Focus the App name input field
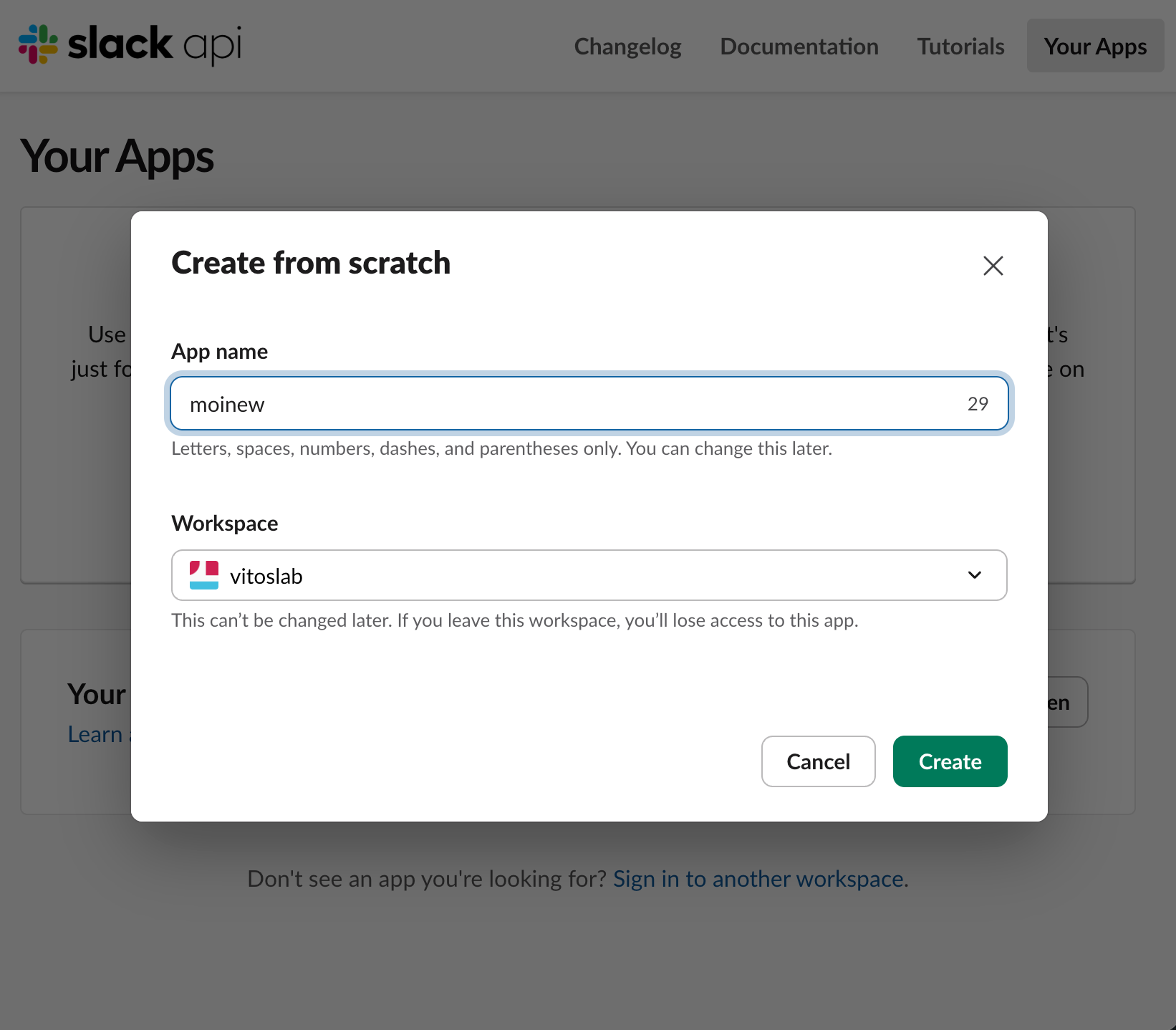Screen dimensions: 1176x1030 (x=589, y=404)
